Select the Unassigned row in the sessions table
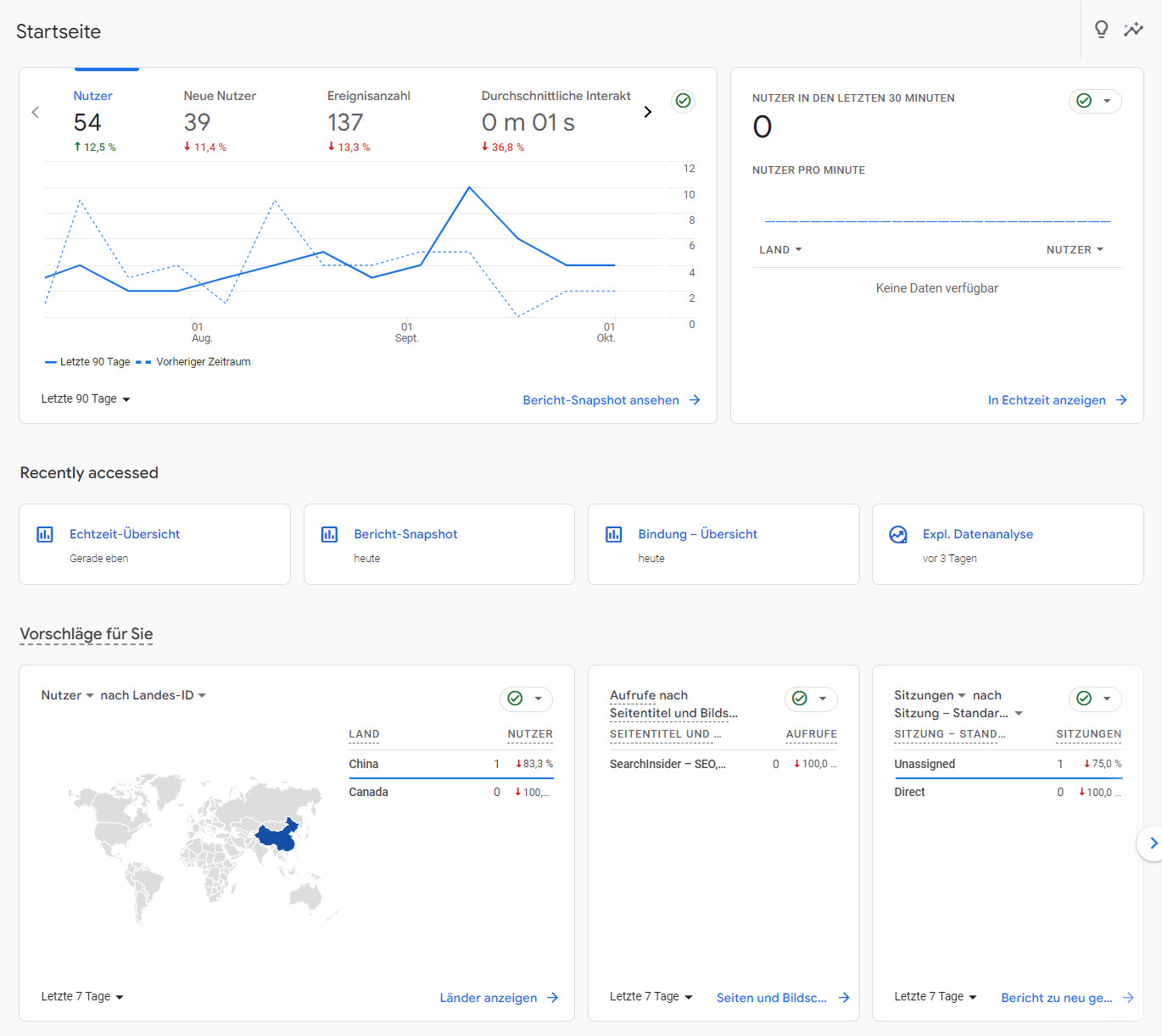The width and height of the screenshot is (1162, 1036). (x=1008, y=764)
